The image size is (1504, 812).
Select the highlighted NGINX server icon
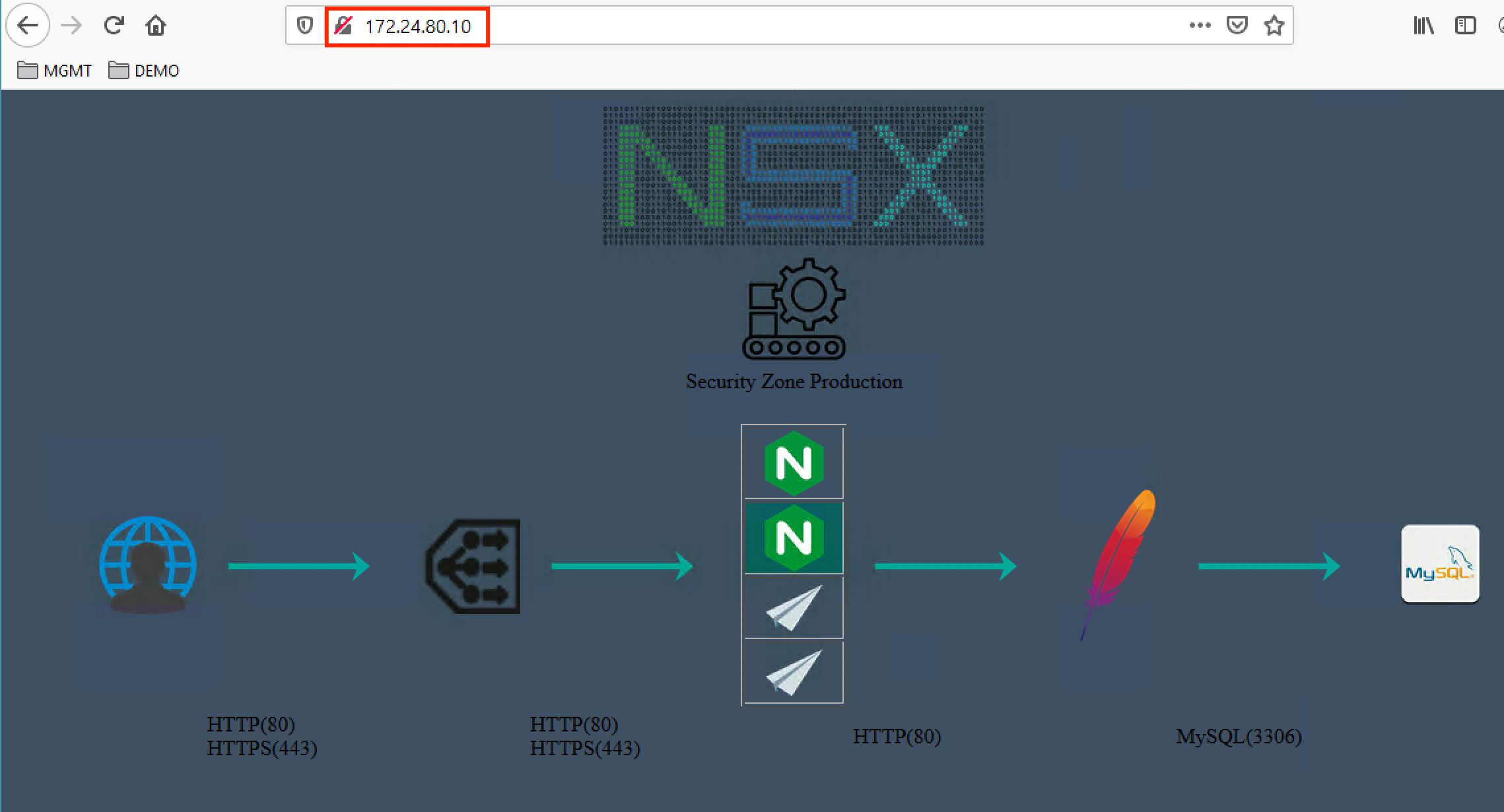coord(794,538)
